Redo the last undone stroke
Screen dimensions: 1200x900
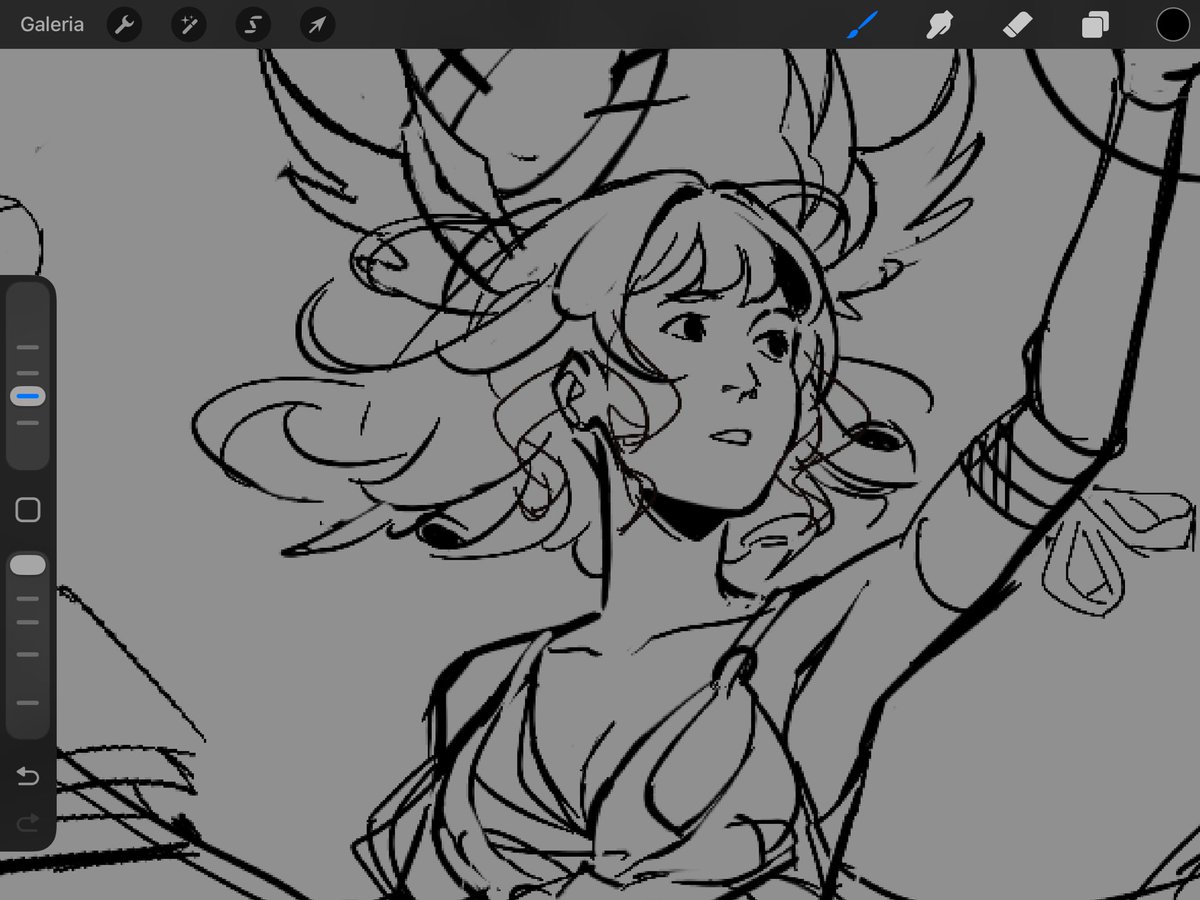[28, 822]
